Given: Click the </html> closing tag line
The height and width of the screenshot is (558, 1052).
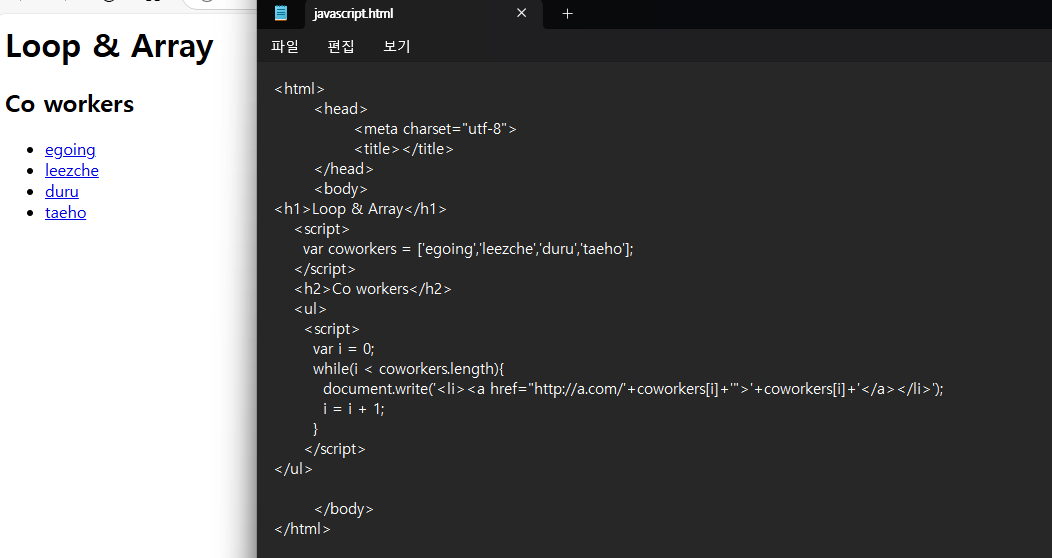Looking at the screenshot, I should click(302, 528).
